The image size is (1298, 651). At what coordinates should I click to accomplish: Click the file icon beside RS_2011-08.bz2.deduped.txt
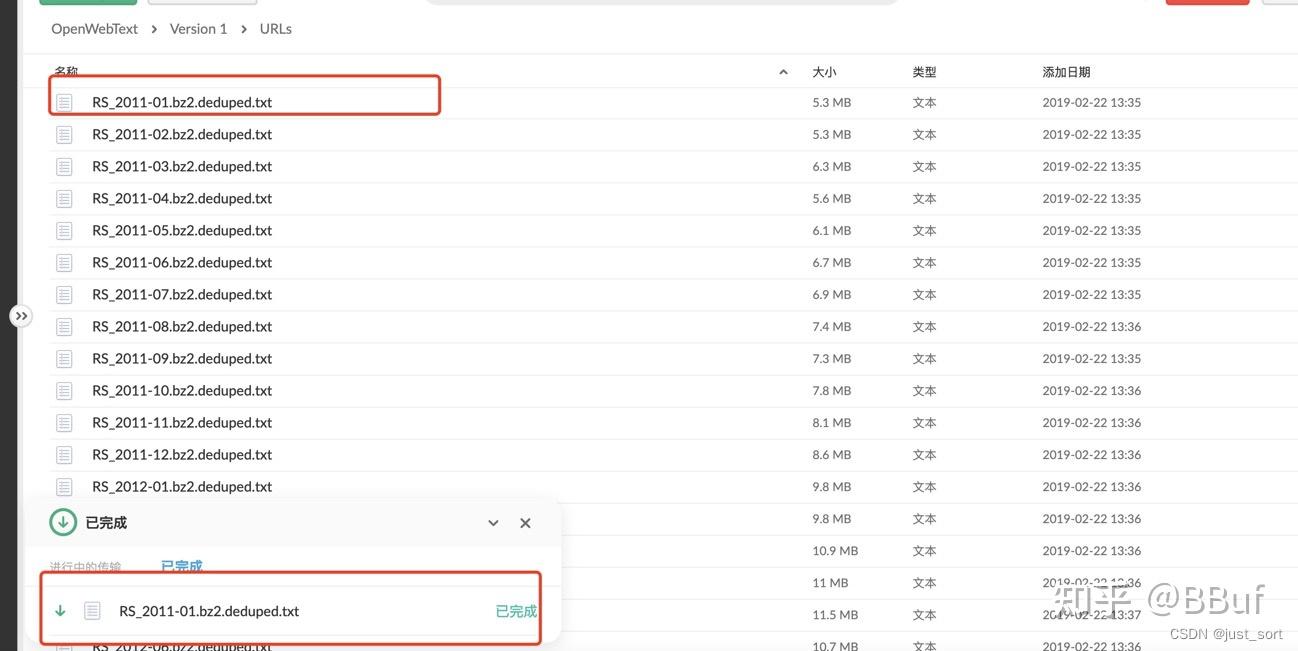point(64,325)
